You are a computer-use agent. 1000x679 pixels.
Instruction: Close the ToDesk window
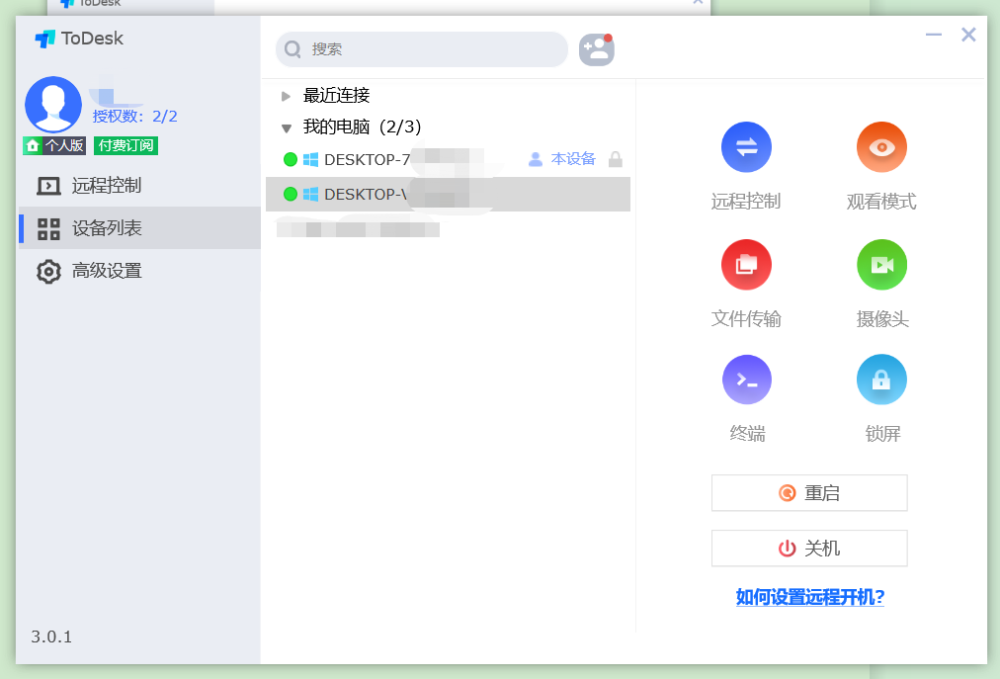pyautogui.click(x=968, y=34)
